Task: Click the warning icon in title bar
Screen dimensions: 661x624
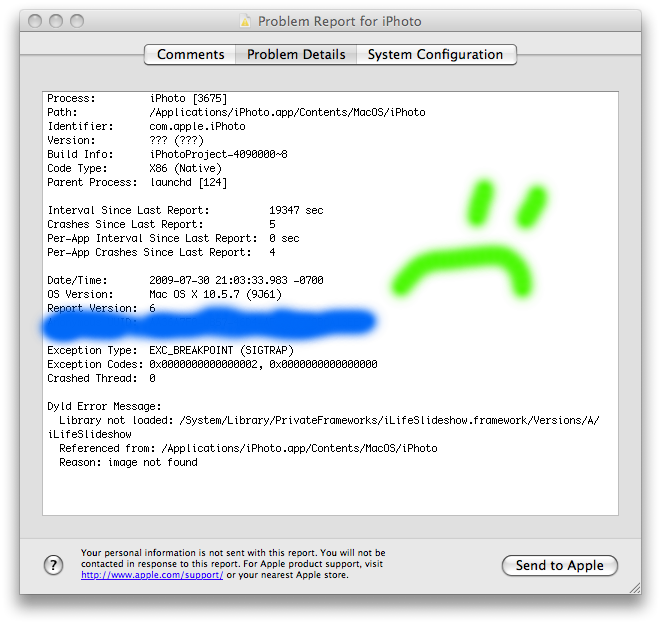Action: [x=245, y=21]
